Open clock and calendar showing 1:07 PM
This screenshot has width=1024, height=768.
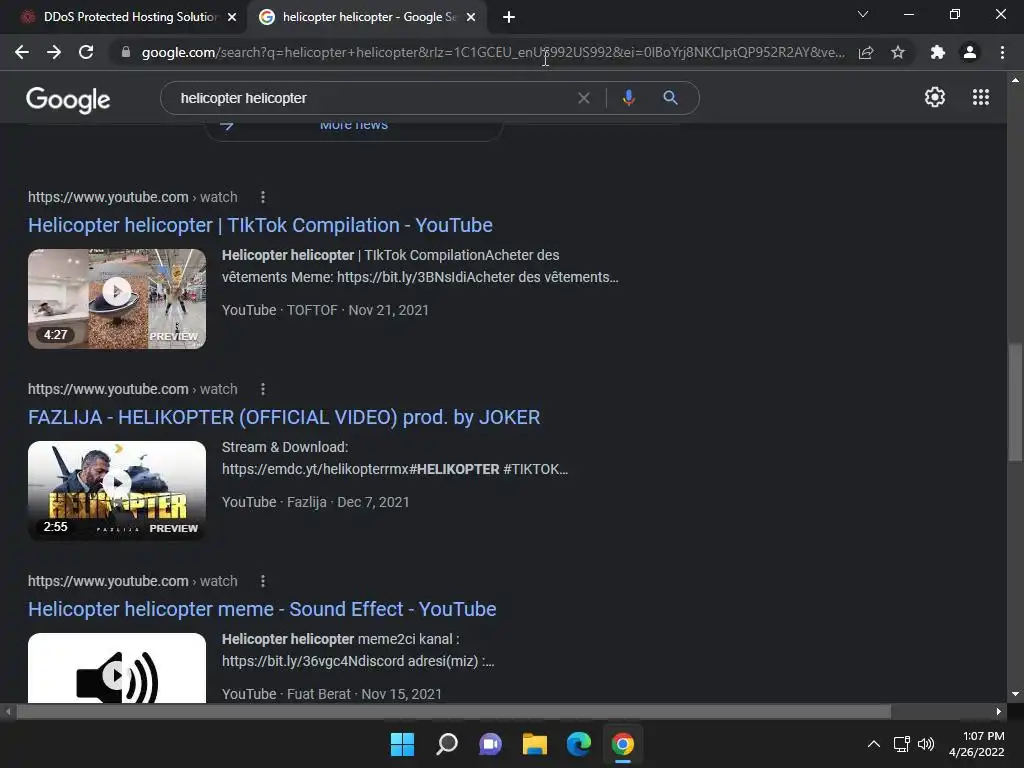(976, 744)
